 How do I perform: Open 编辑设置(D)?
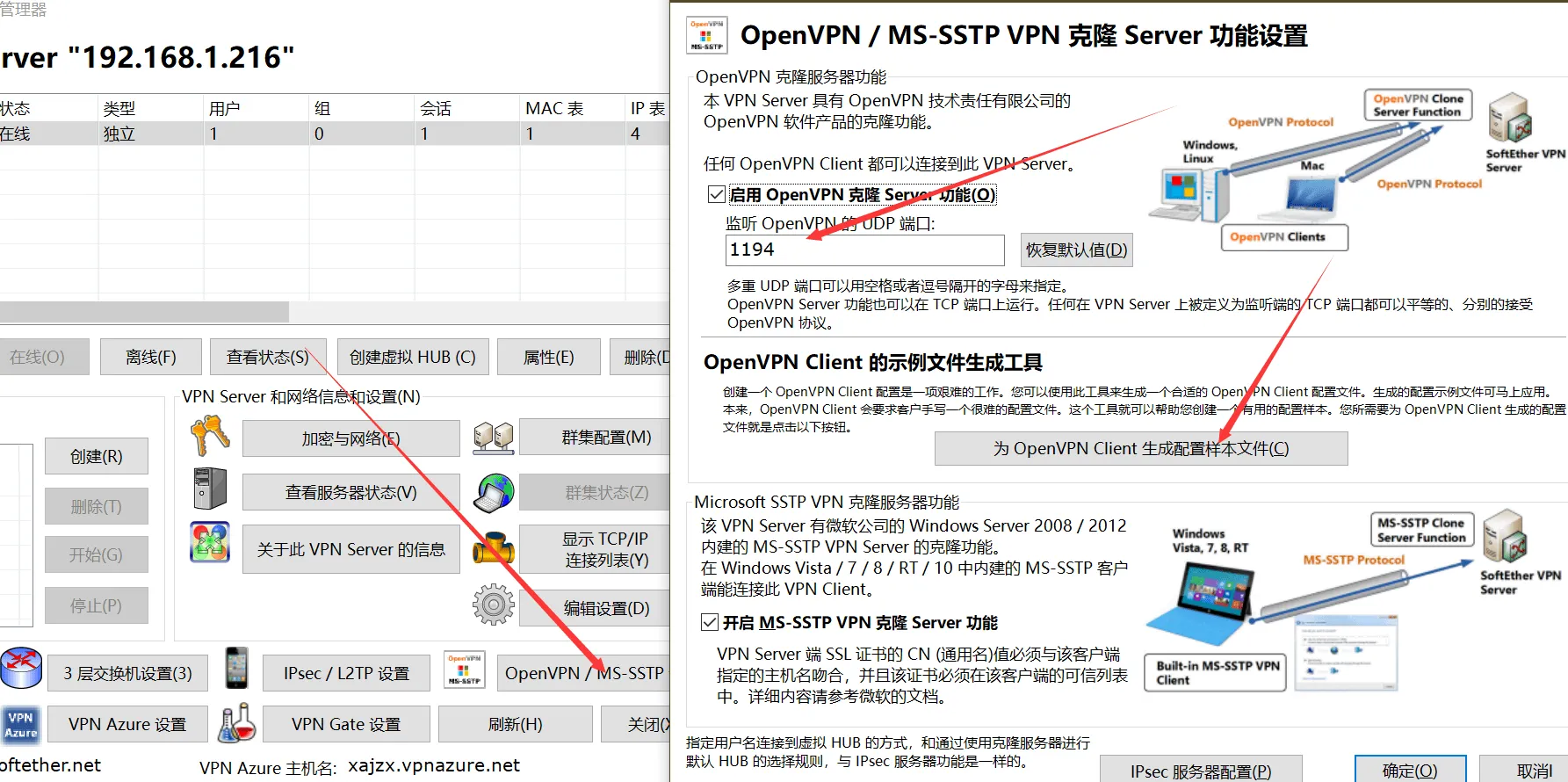pyautogui.click(x=596, y=608)
